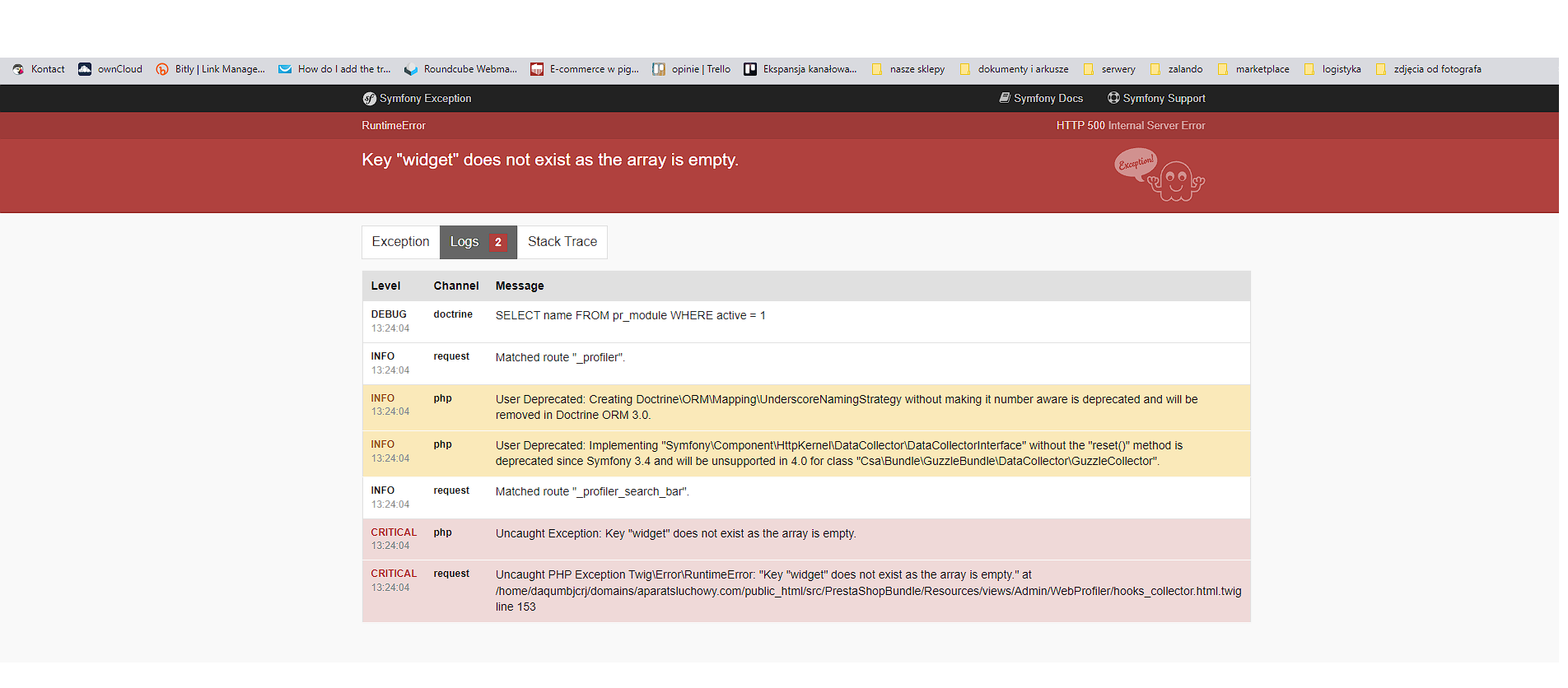Click the 'Matched route "_profiler".' log message

click(560, 358)
